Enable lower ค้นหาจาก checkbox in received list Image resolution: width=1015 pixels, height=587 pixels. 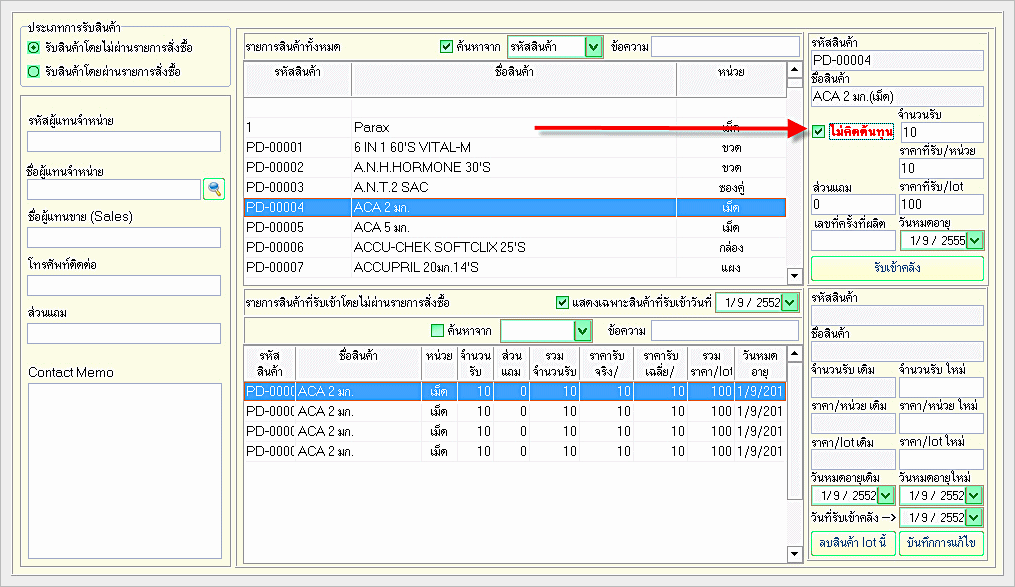pos(436,331)
